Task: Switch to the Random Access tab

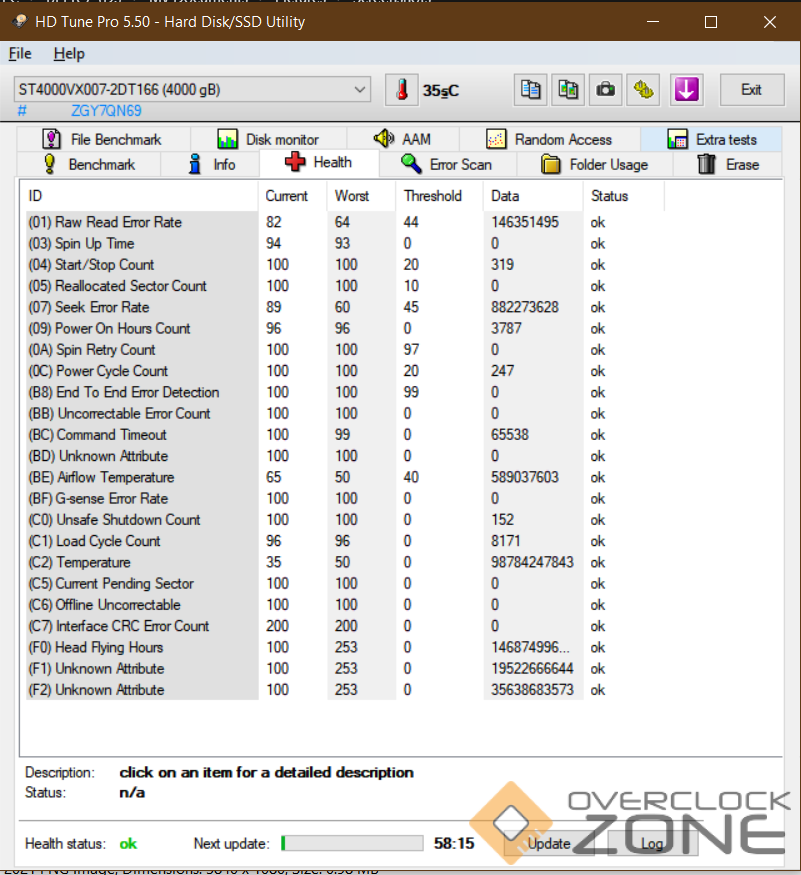Action: (550, 139)
